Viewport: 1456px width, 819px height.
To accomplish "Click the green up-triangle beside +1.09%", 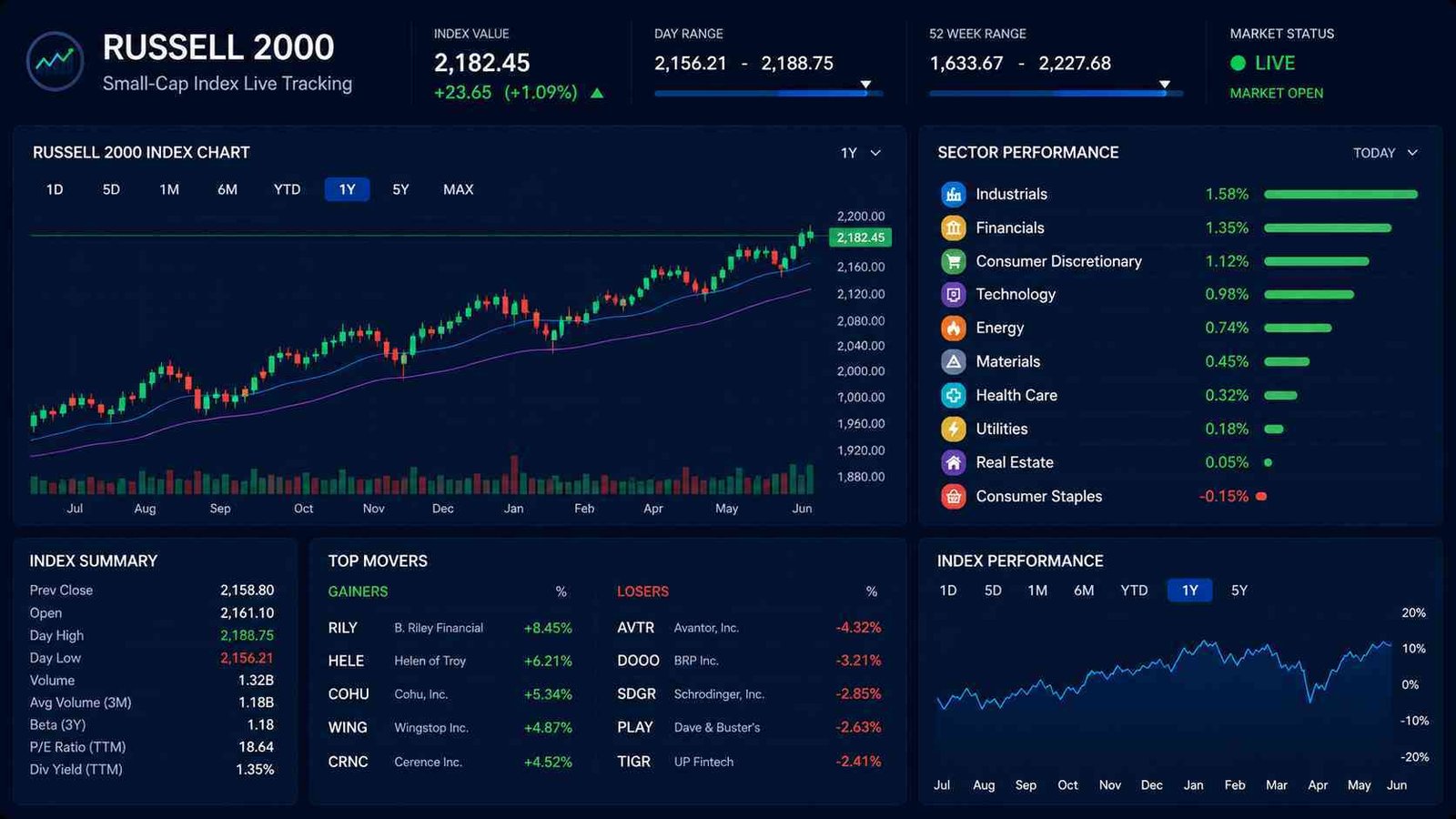I will tap(597, 93).
